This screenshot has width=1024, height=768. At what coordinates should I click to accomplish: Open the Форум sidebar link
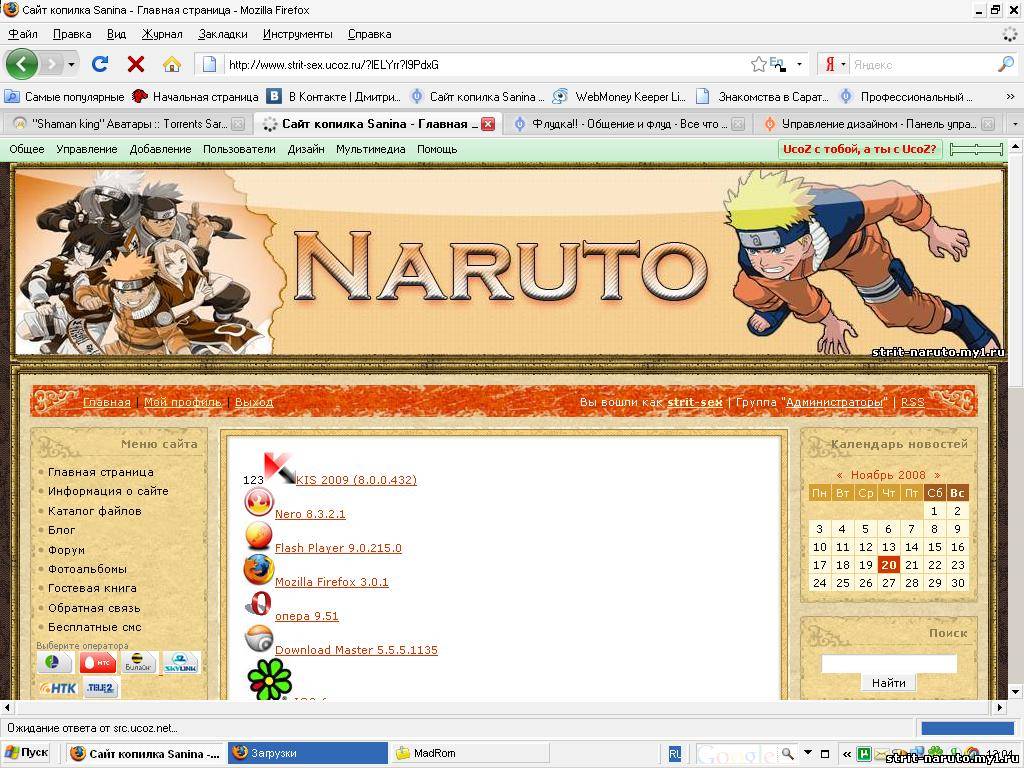(x=66, y=550)
